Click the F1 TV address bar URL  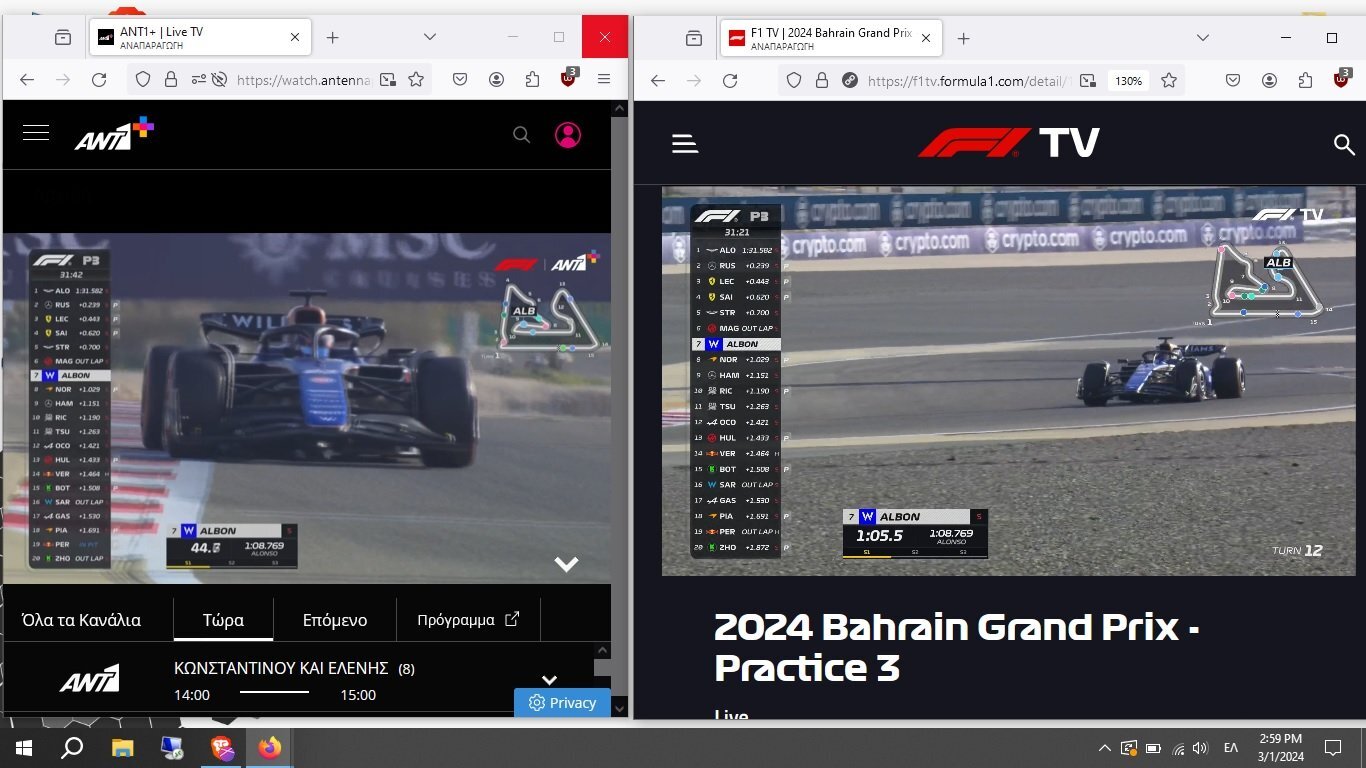click(969, 81)
